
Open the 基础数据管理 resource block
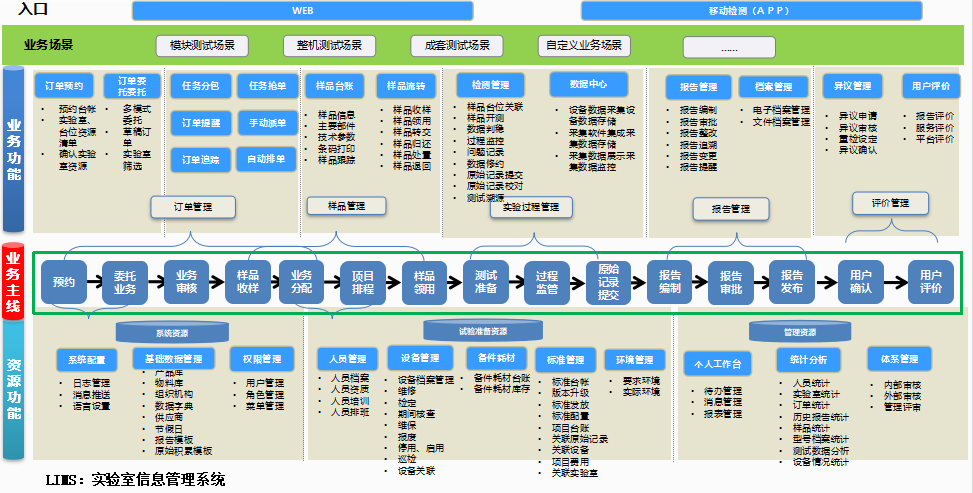click(x=174, y=358)
